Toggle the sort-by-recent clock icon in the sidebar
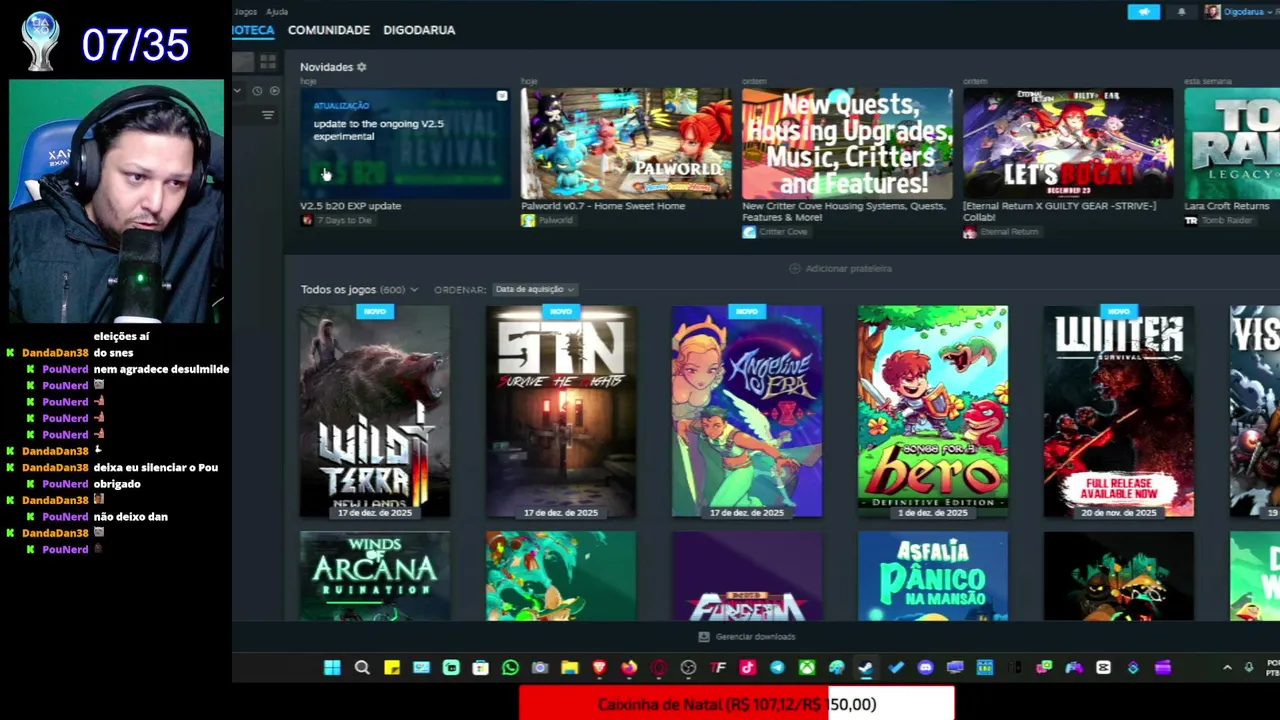Viewport: 1280px width, 720px height. [x=257, y=91]
